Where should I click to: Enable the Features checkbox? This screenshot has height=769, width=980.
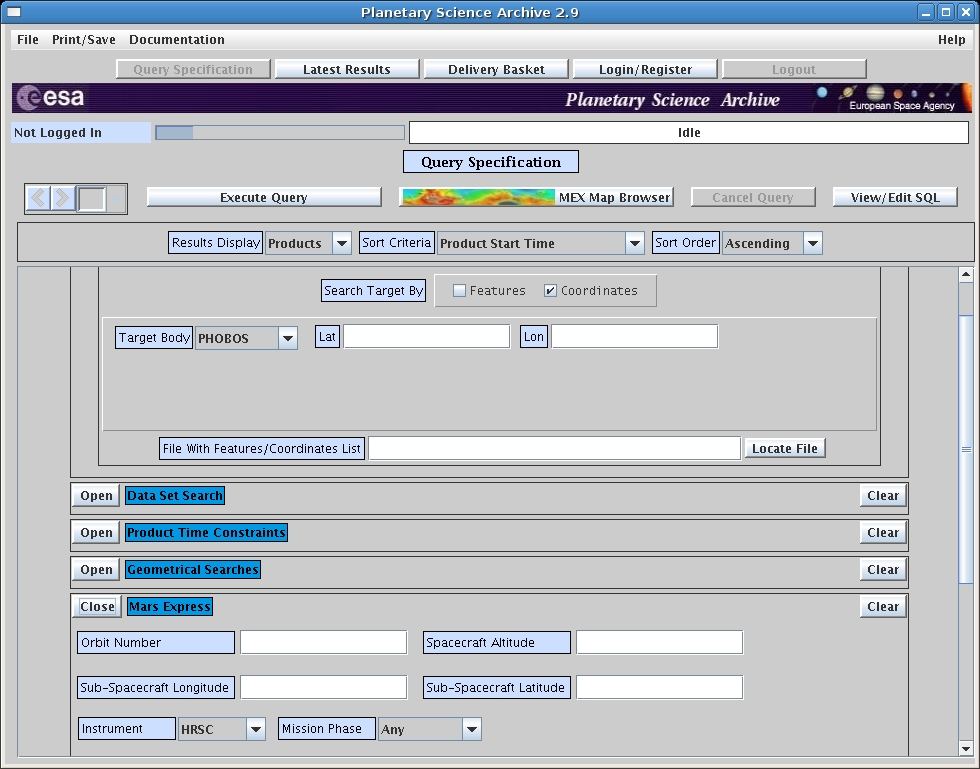(x=459, y=291)
